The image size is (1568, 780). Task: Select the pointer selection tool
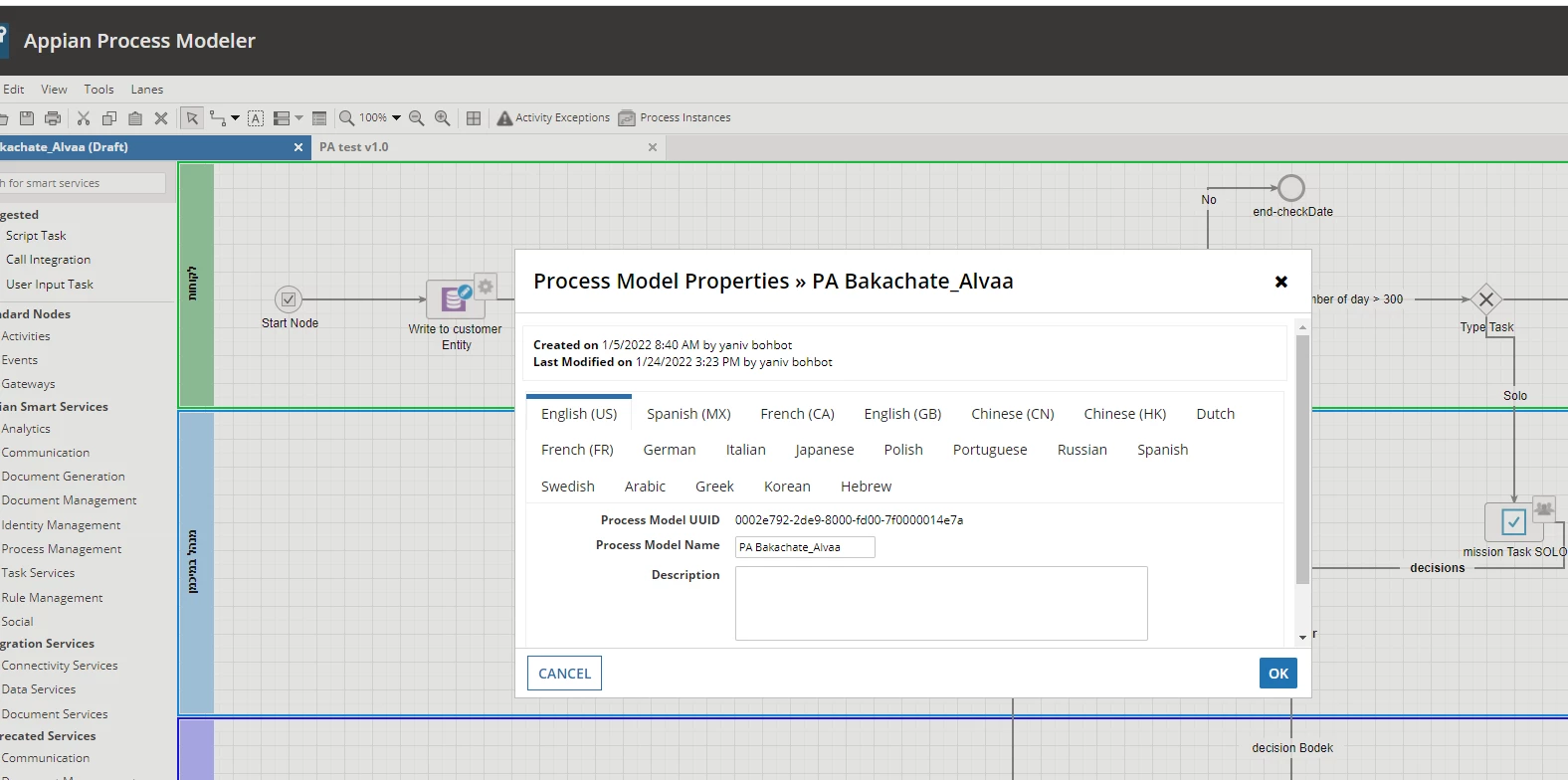(192, 118)
